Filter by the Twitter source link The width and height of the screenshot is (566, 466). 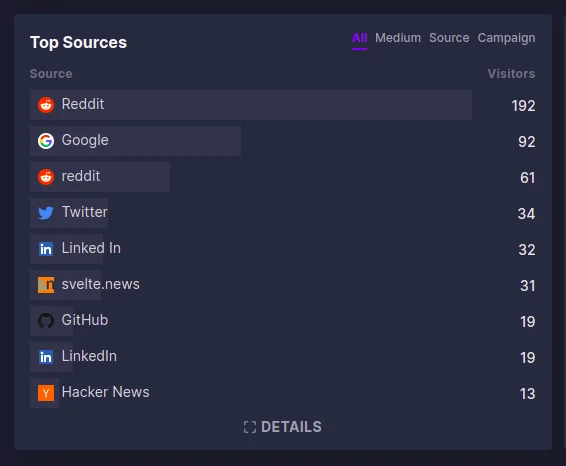coord(85,212)
